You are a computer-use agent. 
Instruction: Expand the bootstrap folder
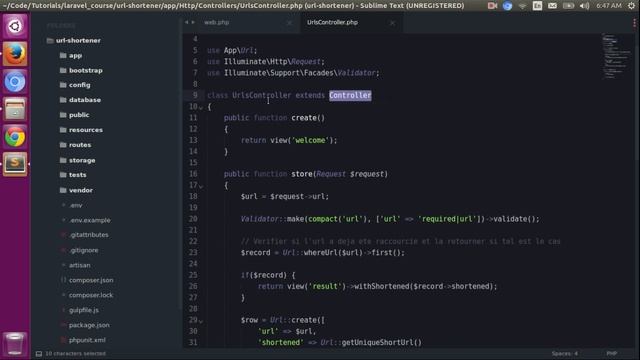coord(81,70)
